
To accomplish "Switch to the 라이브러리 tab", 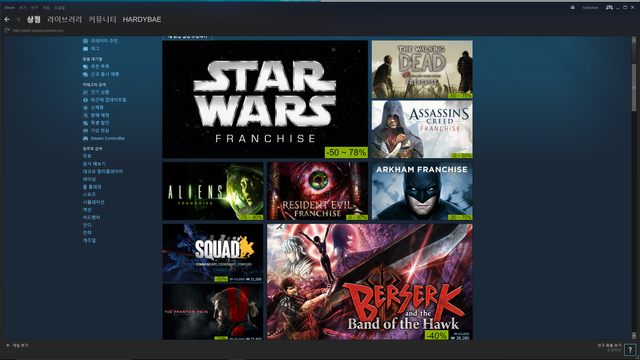I will tap(64, 19).
